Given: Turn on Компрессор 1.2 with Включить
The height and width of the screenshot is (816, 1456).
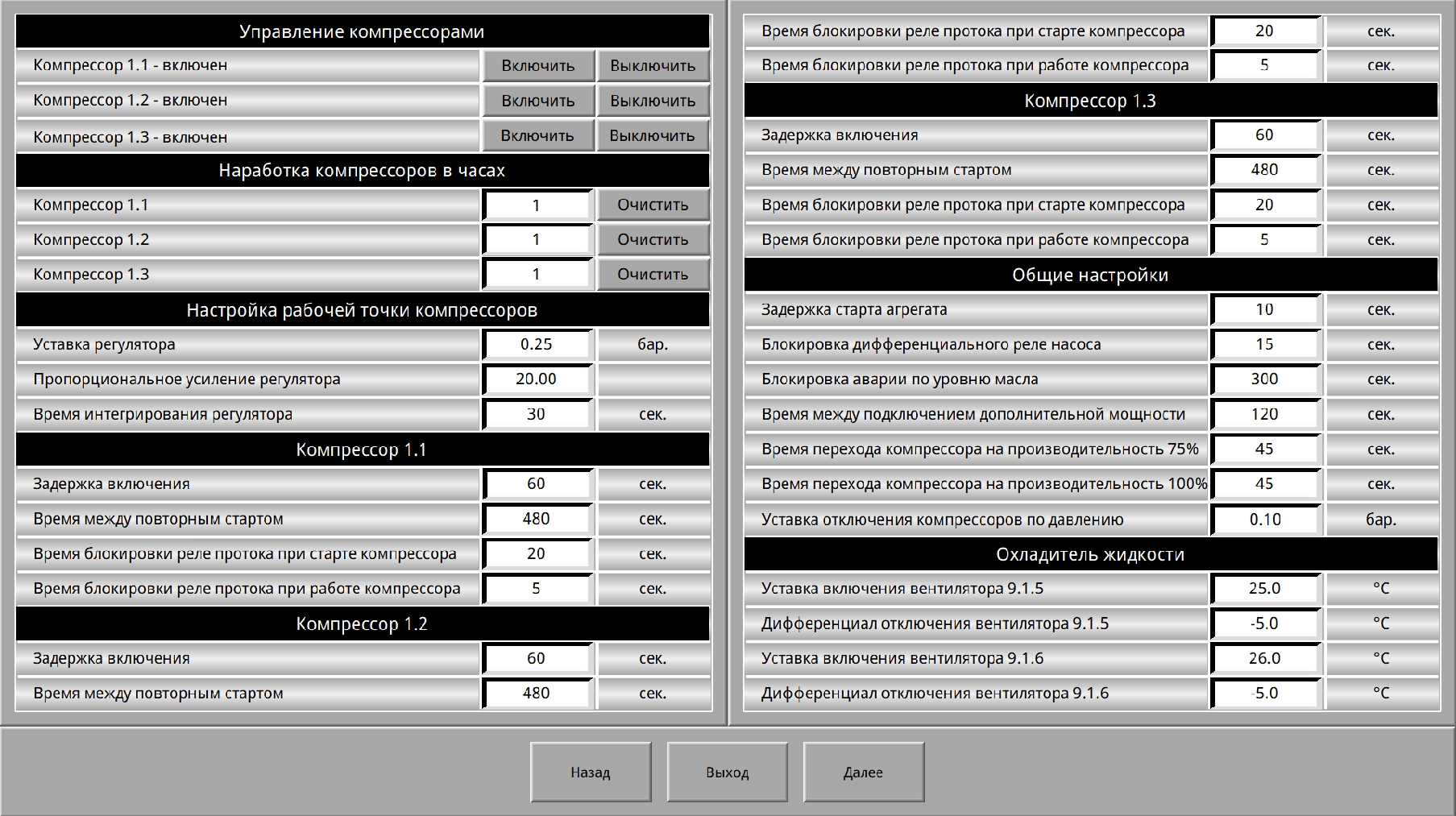Looking at the screenshot, I should pyautogui.click(x=537, y=101).
